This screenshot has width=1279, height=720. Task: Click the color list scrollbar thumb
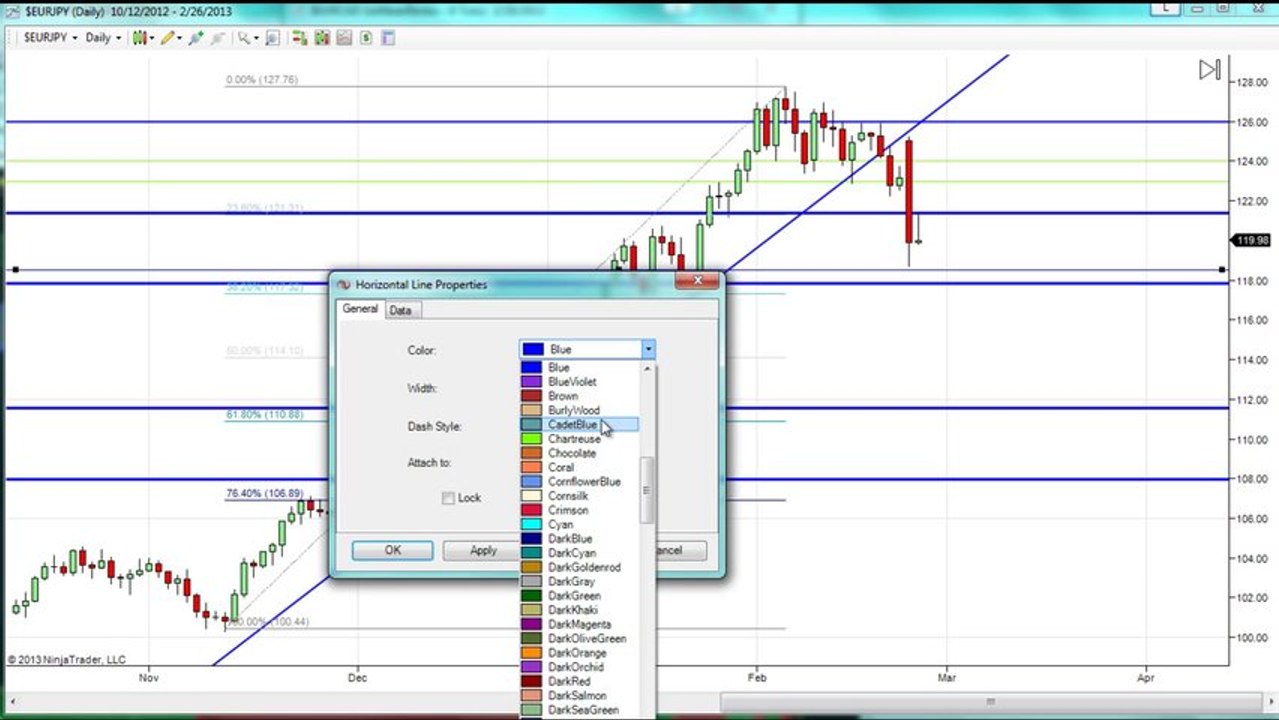[x=647, y=490]
